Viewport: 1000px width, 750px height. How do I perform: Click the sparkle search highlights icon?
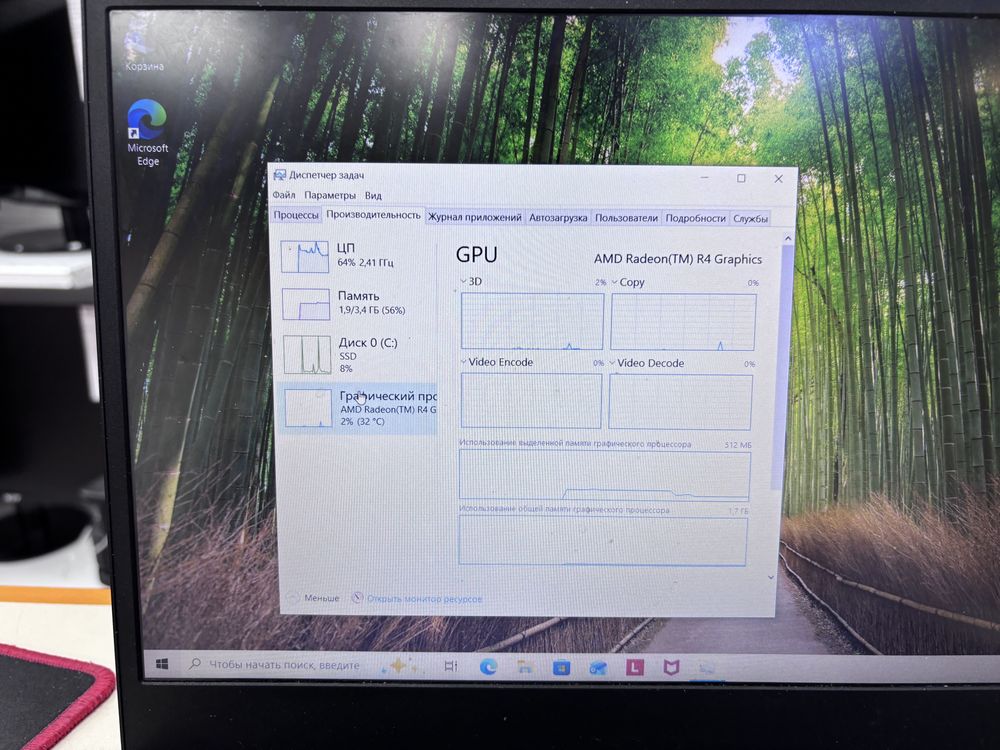click(x=400, y=666)
